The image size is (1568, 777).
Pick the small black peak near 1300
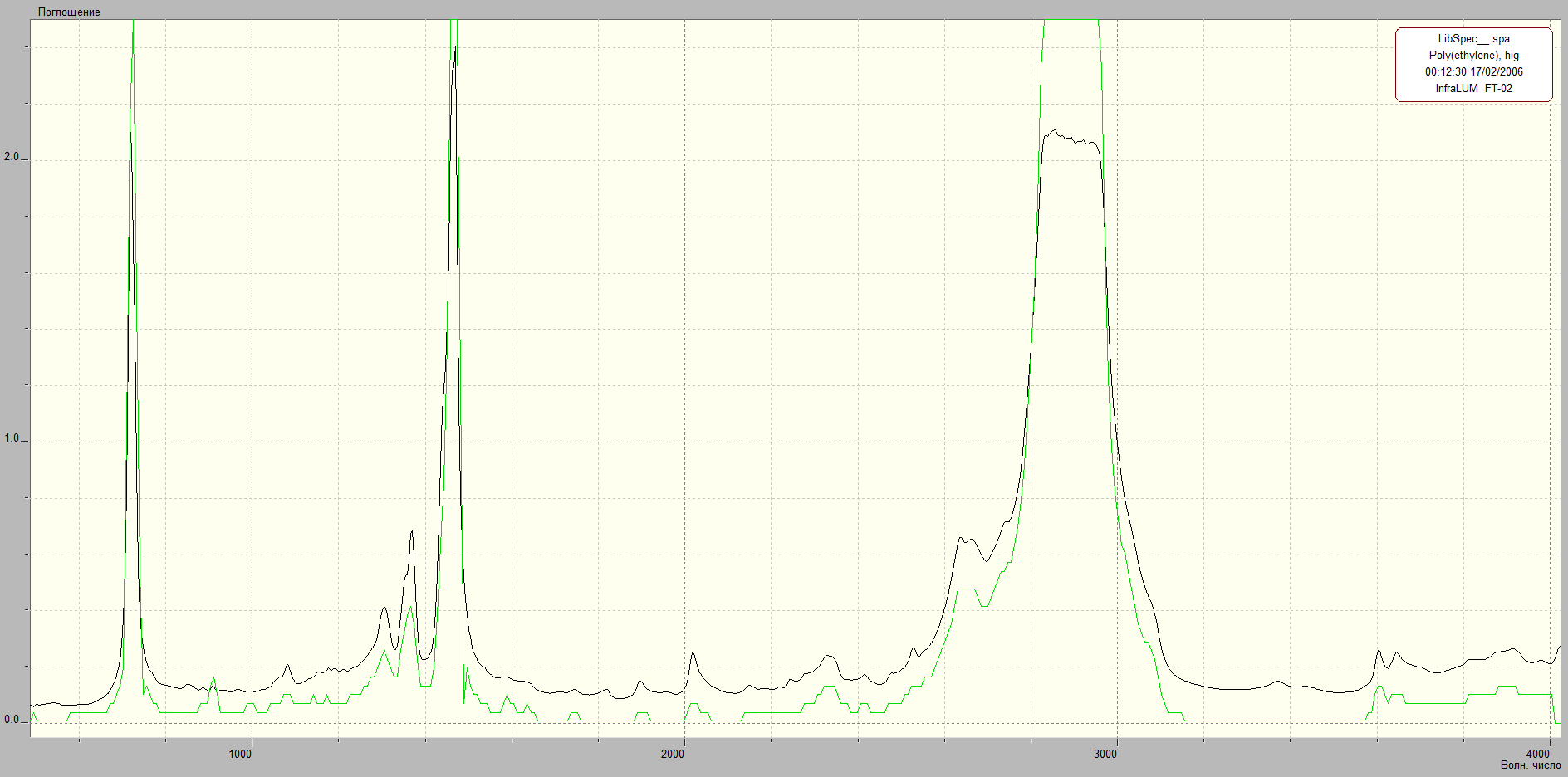(384, 607)
